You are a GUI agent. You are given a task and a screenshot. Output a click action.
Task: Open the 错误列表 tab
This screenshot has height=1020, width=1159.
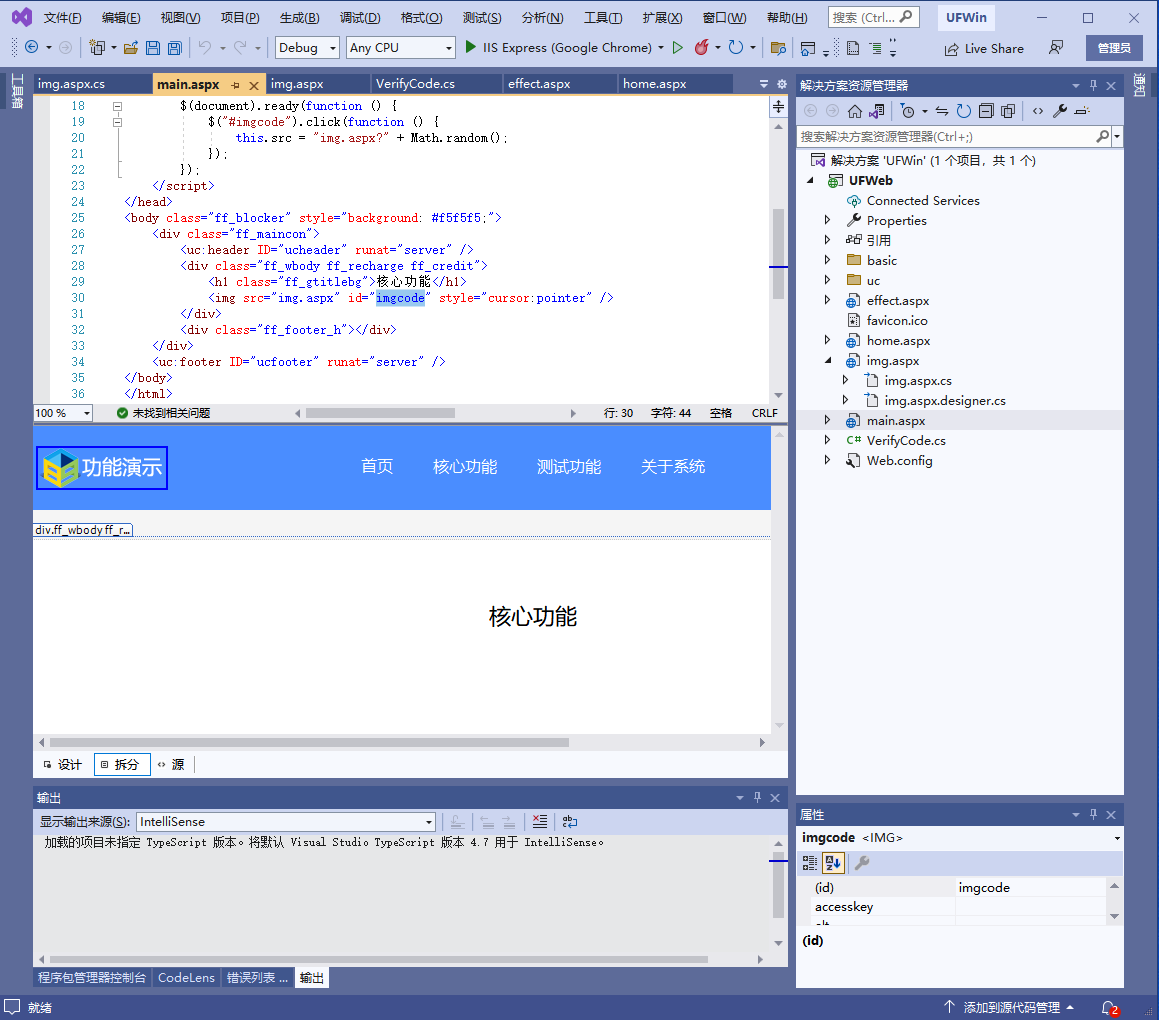[257, 977]
